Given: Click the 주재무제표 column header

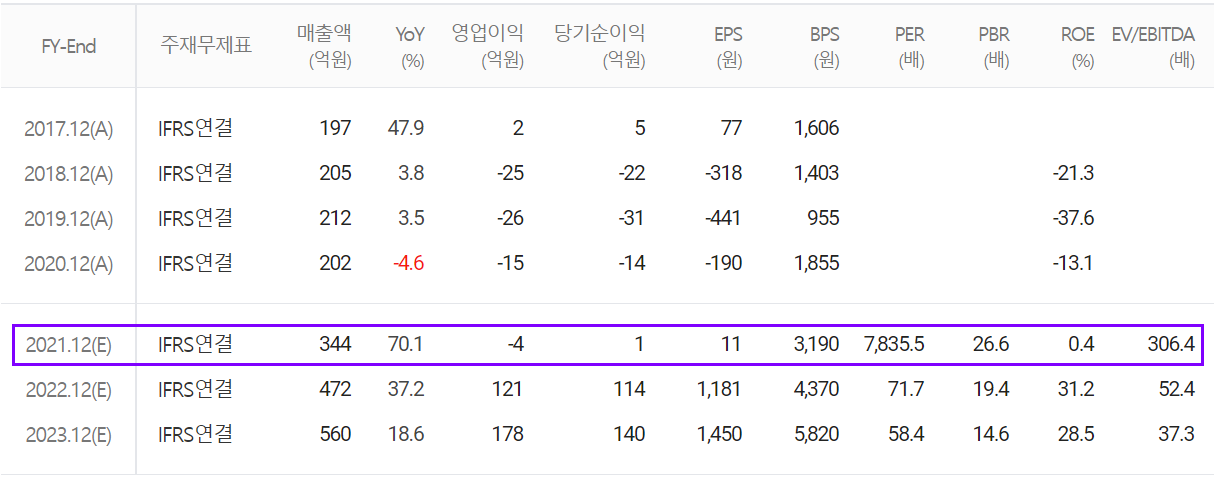Looking at the screenshot, I should point(206,46).
